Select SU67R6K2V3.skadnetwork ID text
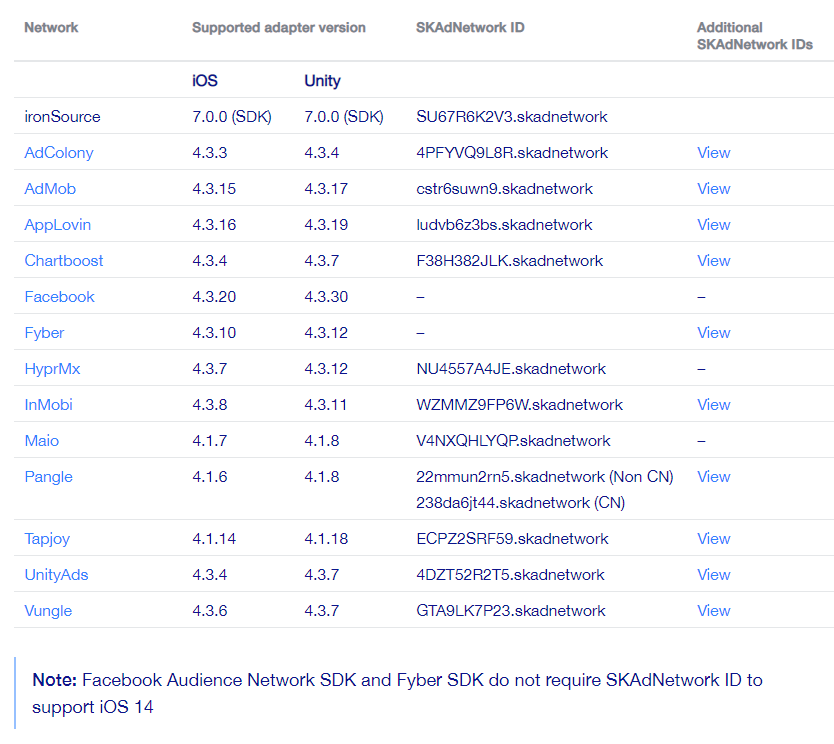 point(512,117)
